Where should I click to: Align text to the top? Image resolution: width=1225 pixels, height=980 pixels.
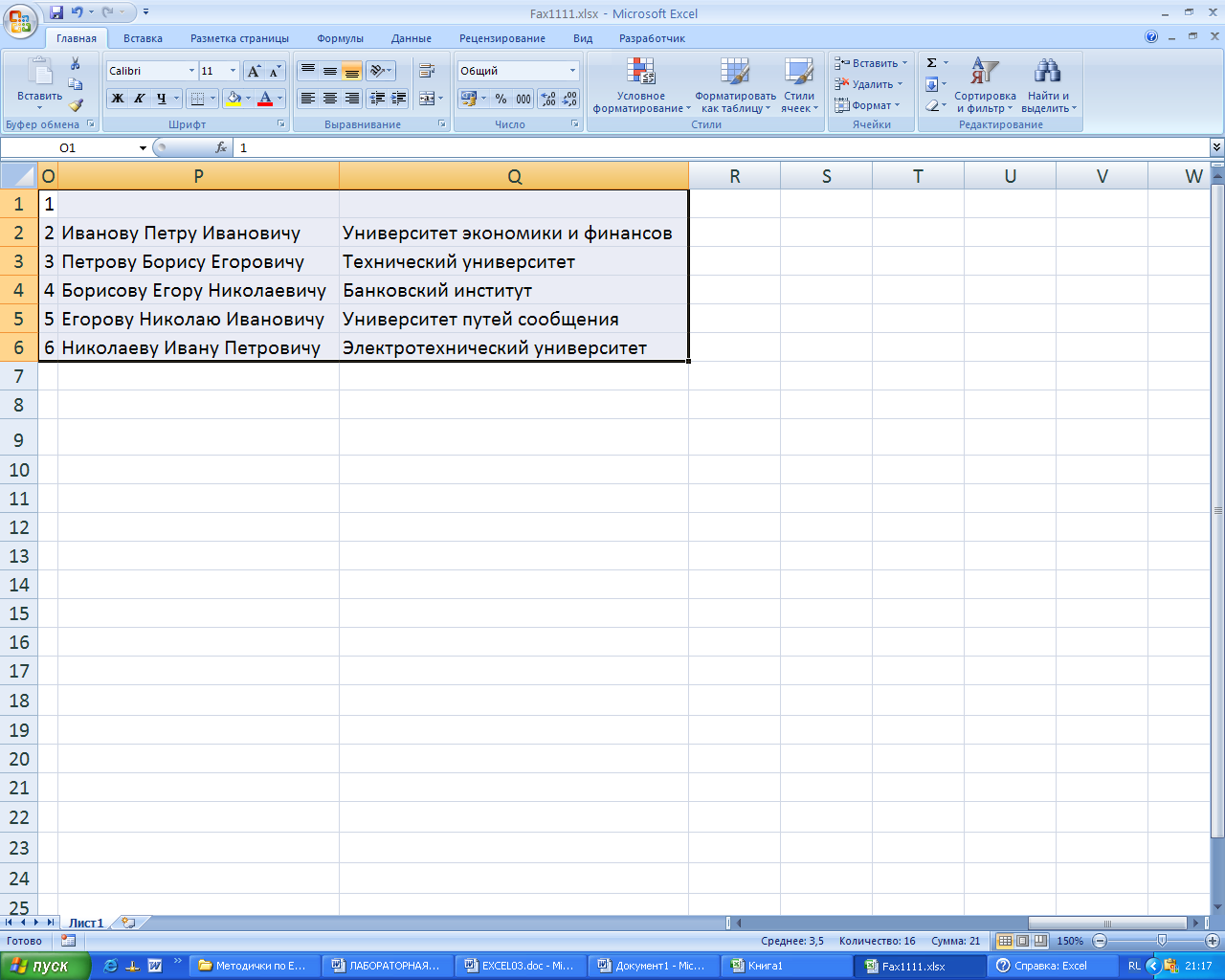coord(307,71)
